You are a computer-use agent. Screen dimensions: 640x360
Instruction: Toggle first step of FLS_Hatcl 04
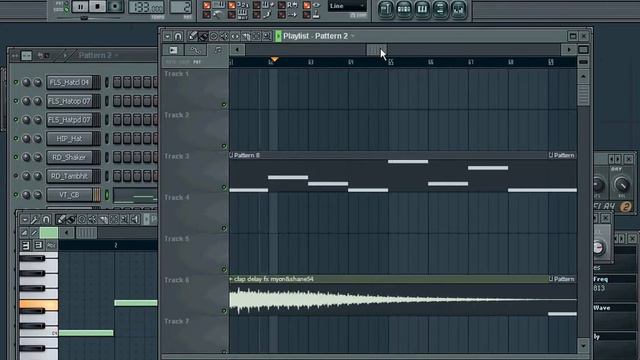coord(117,82)
